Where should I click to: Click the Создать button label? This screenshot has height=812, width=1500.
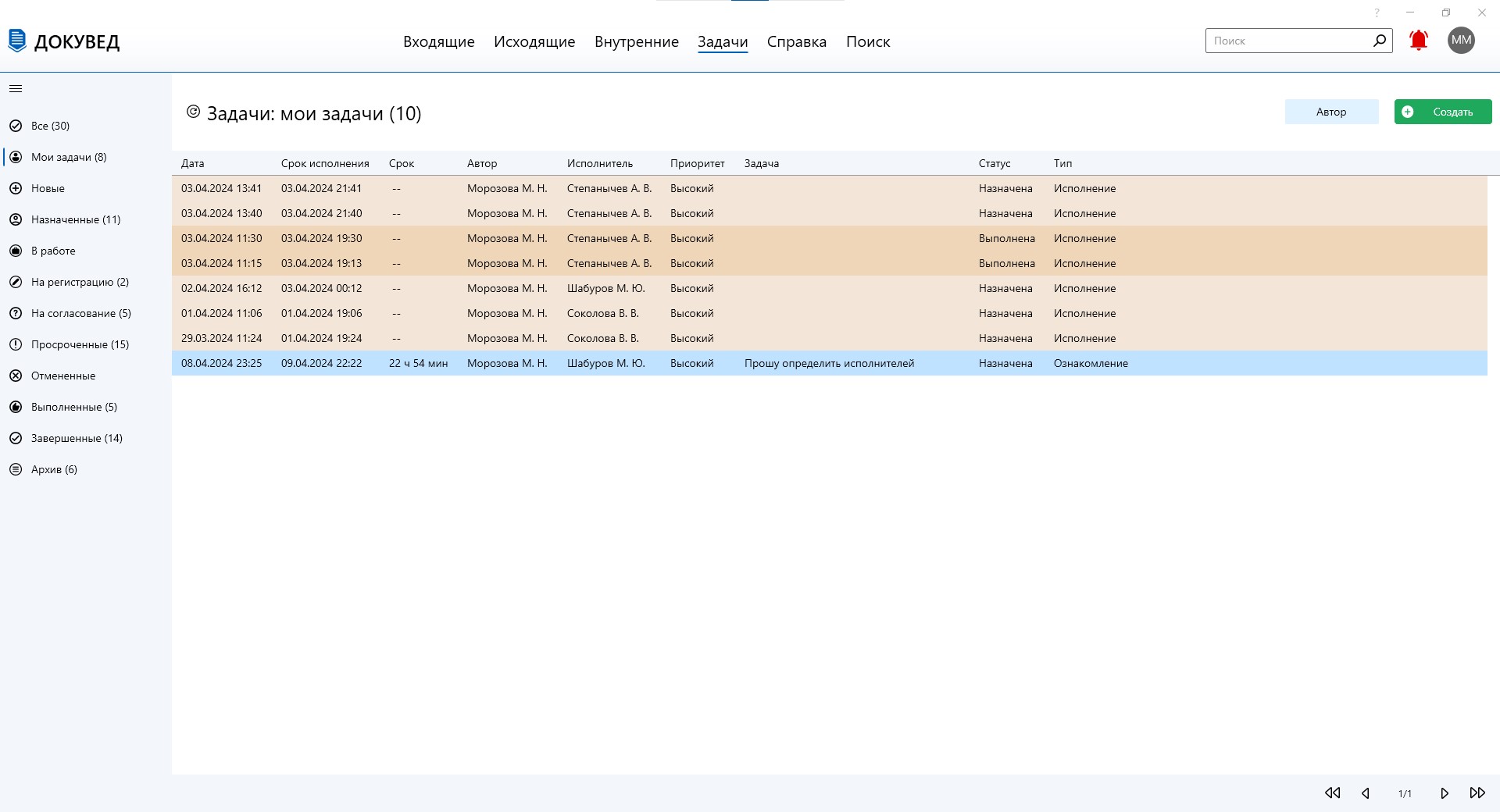pyautogui.click(x=1452, y=112)
